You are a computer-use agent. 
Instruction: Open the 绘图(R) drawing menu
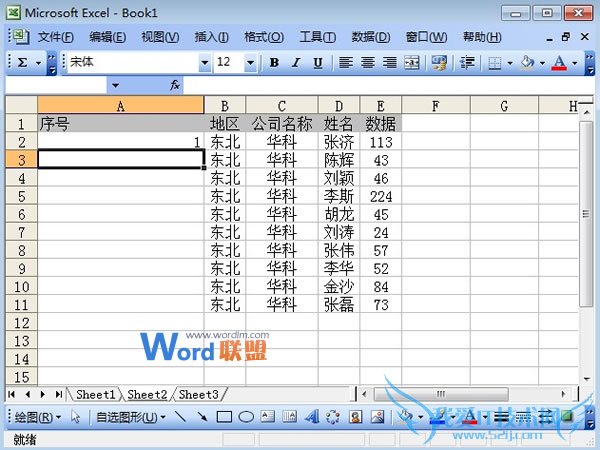[37, 417]
